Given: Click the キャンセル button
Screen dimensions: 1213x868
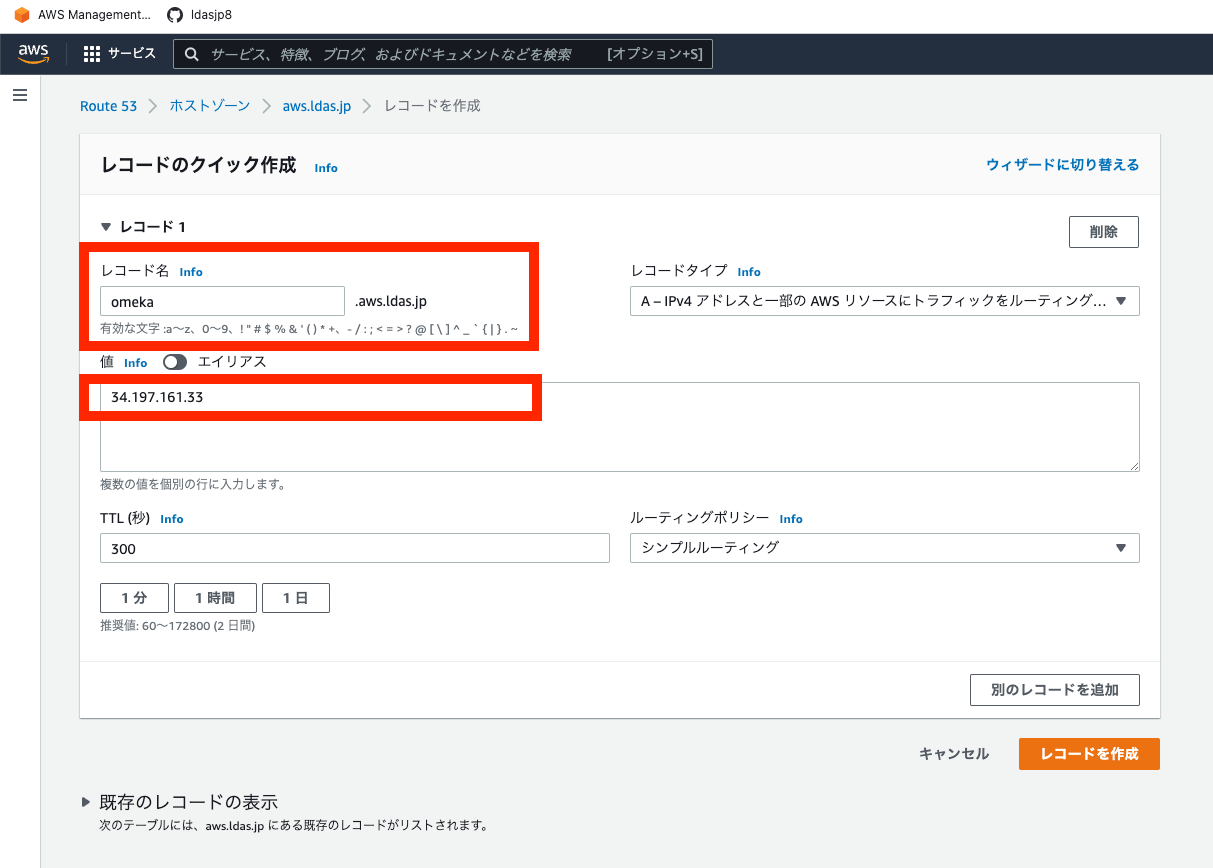Looking at the screenshot, I should pyautogui.click(x=954, y=754).
